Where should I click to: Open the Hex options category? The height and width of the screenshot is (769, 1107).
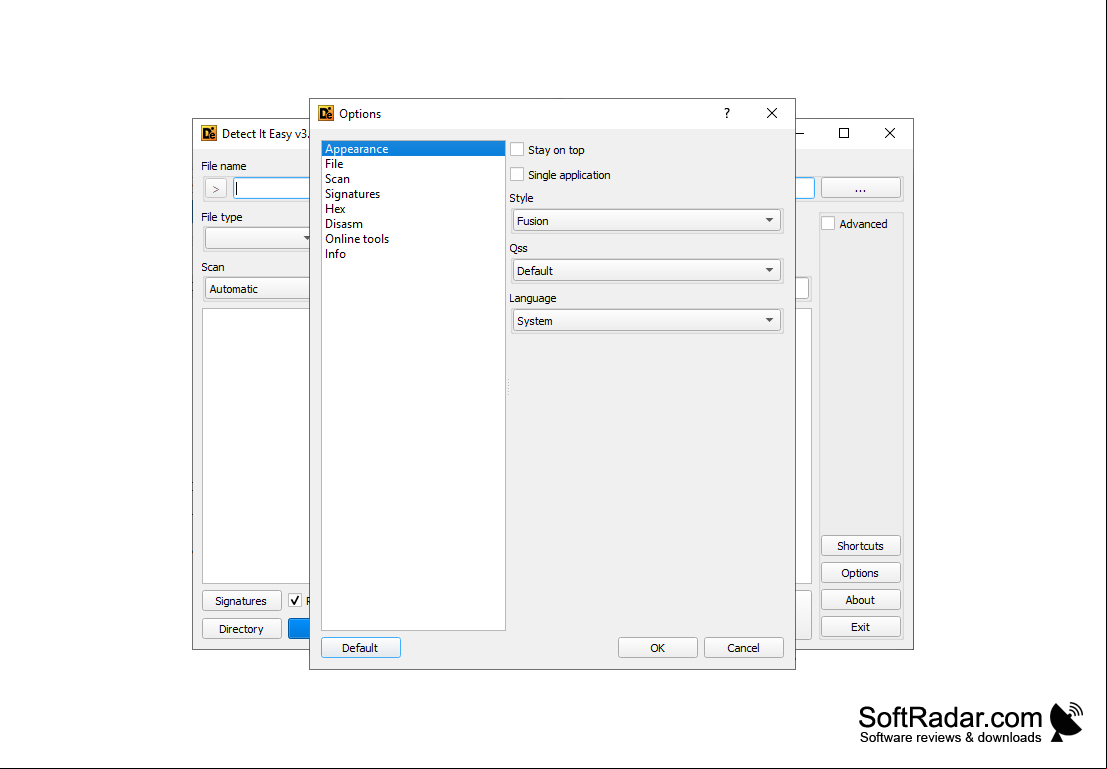pos(413,209)
